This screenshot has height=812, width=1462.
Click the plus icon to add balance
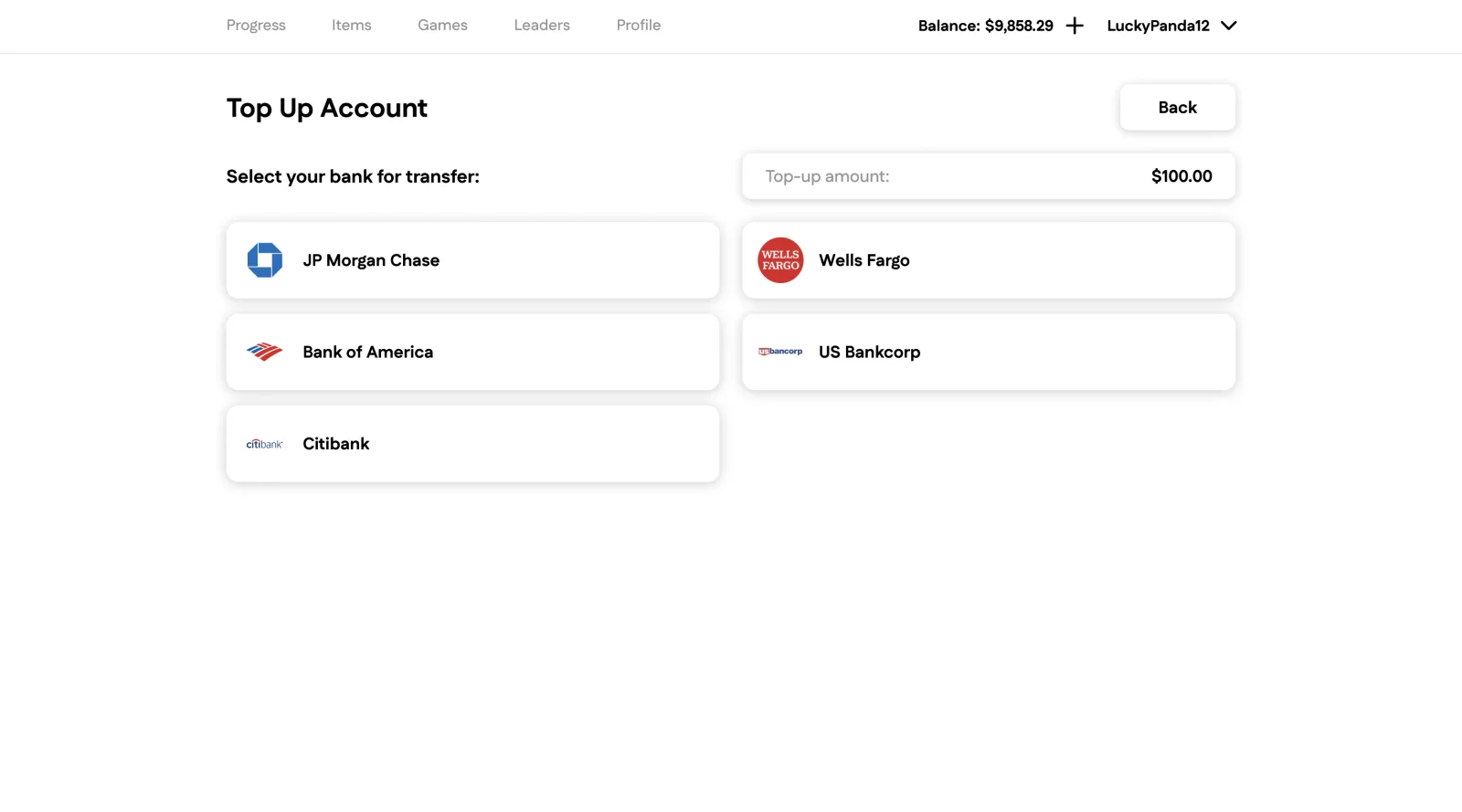pyautogui.click(x=1075, y=26)
